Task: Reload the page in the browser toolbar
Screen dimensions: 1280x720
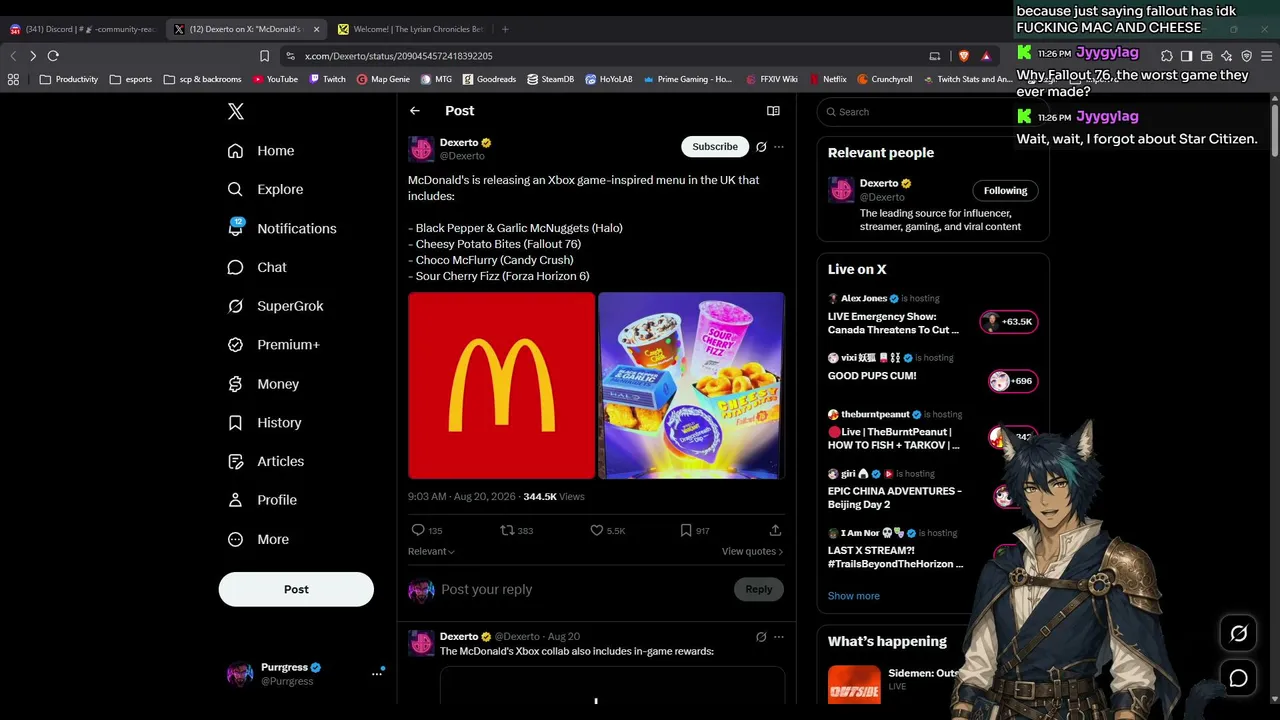Action: (x=53, y=56)
